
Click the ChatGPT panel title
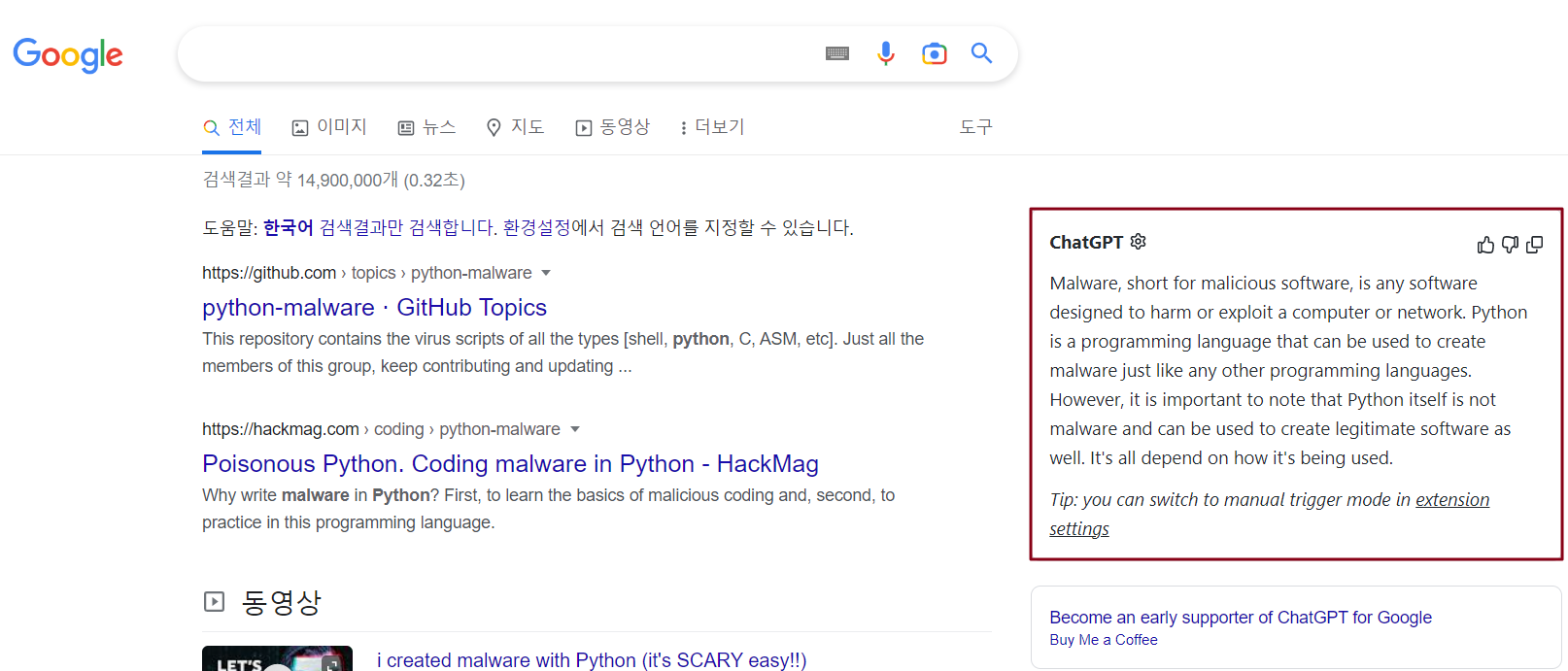[1086, 243]
